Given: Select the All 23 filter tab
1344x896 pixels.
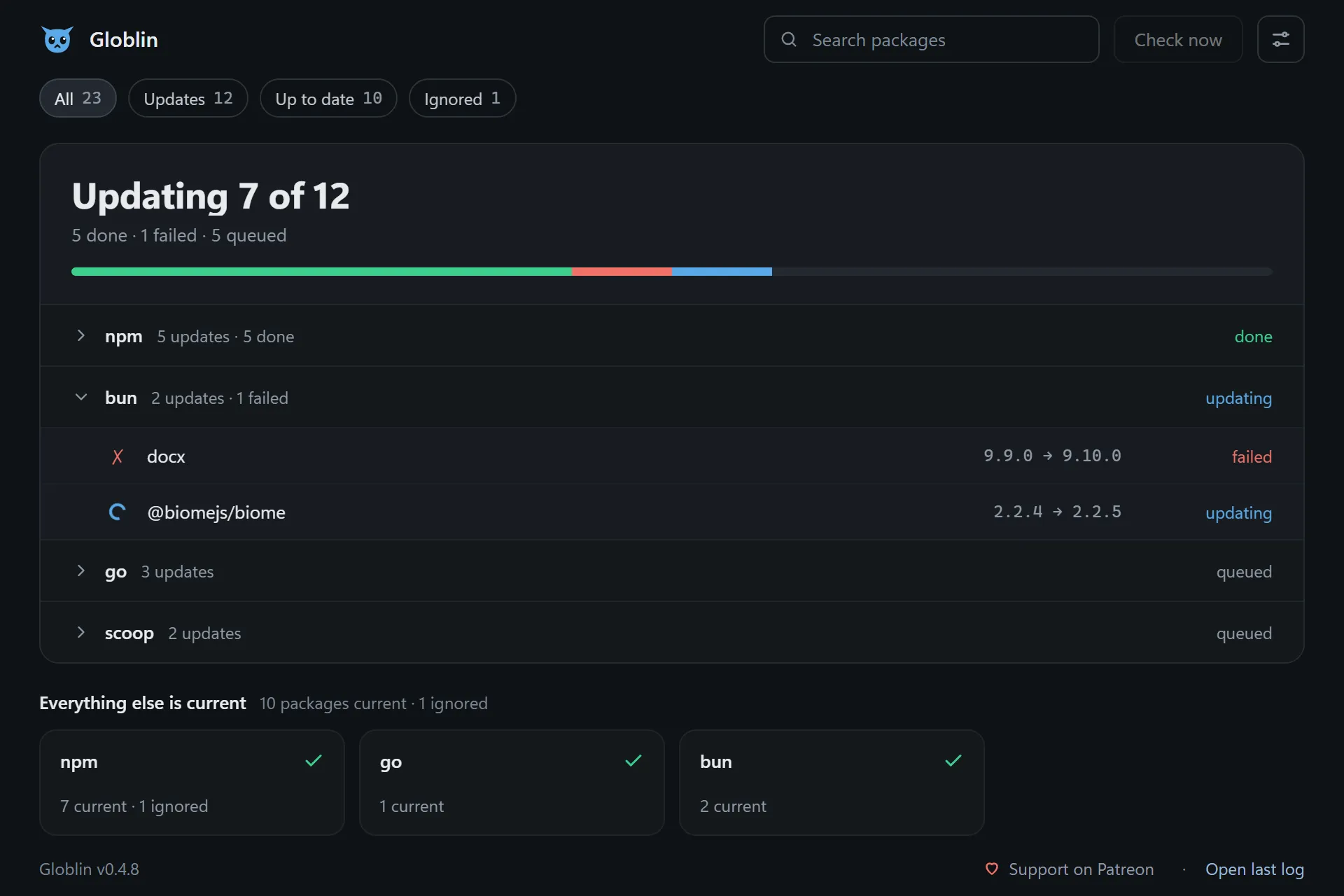Looking at the screenshot, I should pyautogui.click(x=78, y=98).
